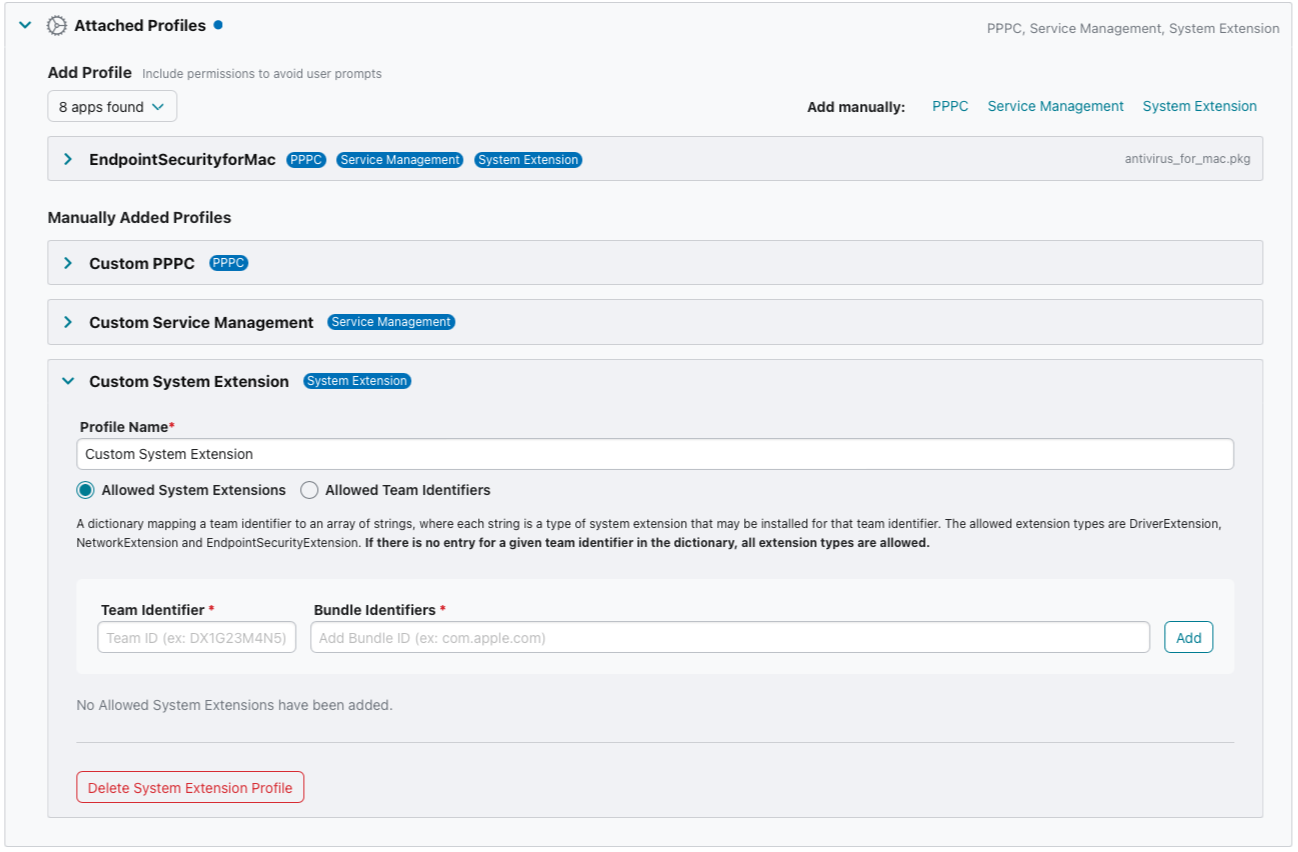Click the Add button for identifiers
This screenshot has height=852, width=1298.
pos(1188,638)
